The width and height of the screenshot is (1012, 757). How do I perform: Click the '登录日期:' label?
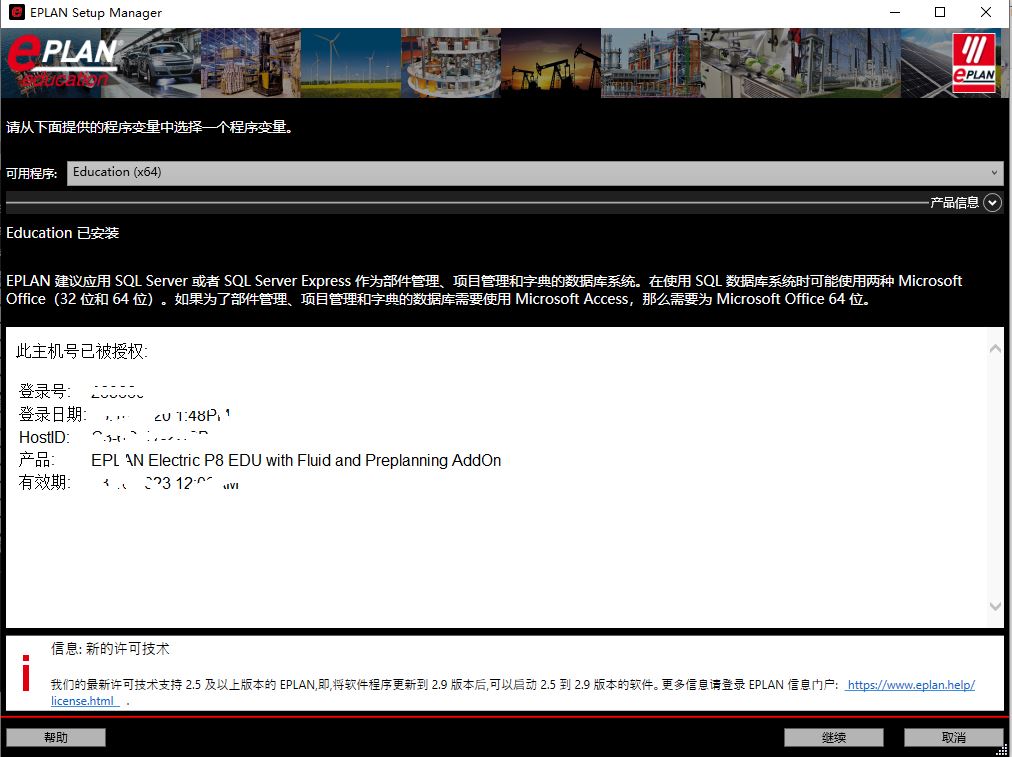[53, 414]
